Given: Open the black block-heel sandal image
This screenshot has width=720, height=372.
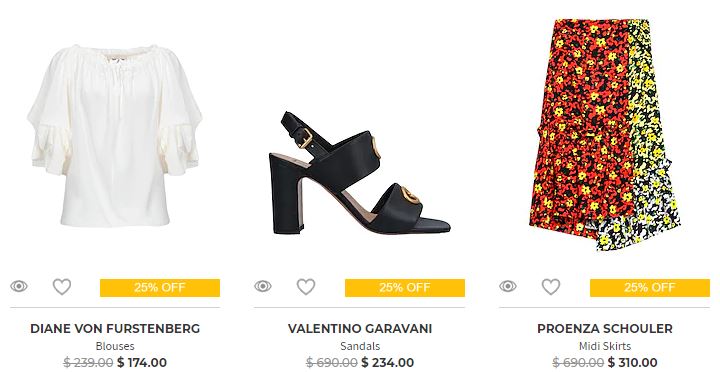Looking at the screenshot, I should (360, 173).
